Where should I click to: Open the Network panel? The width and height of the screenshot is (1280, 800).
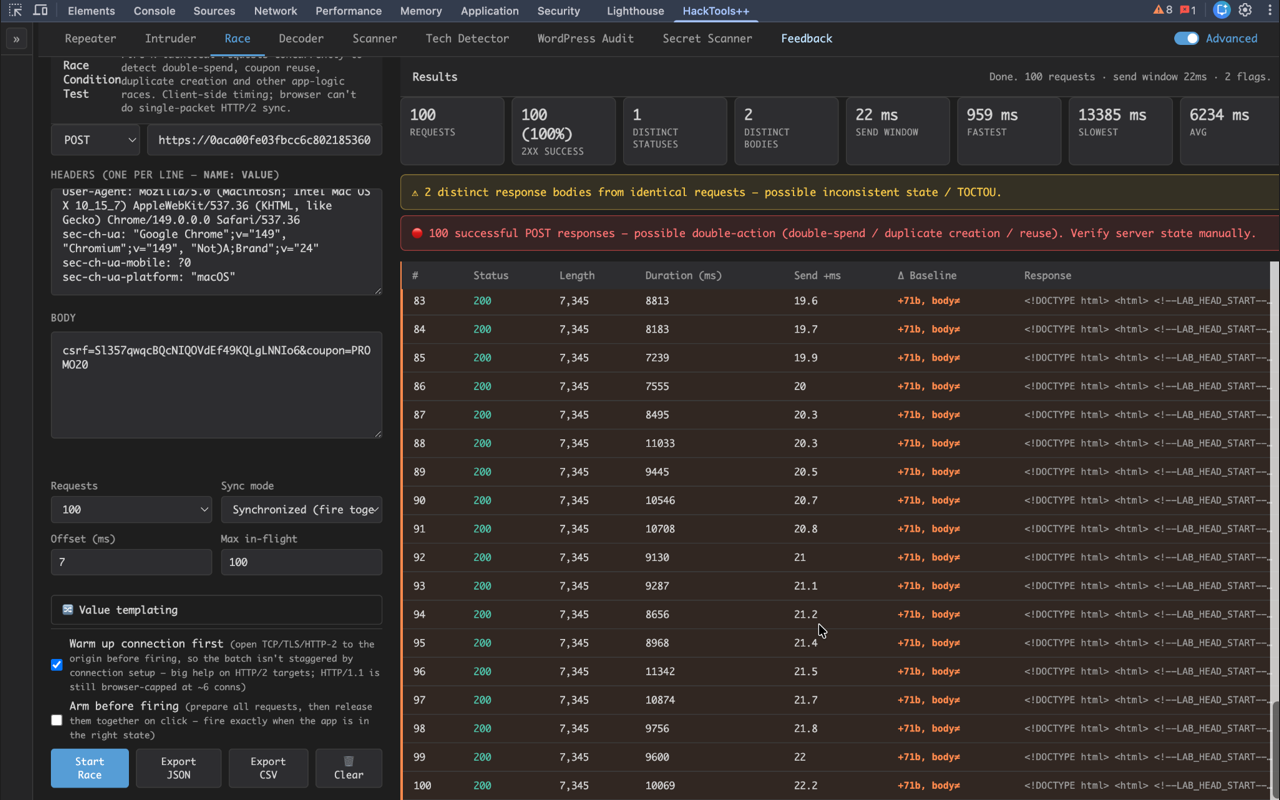click(x=275, y=11)
